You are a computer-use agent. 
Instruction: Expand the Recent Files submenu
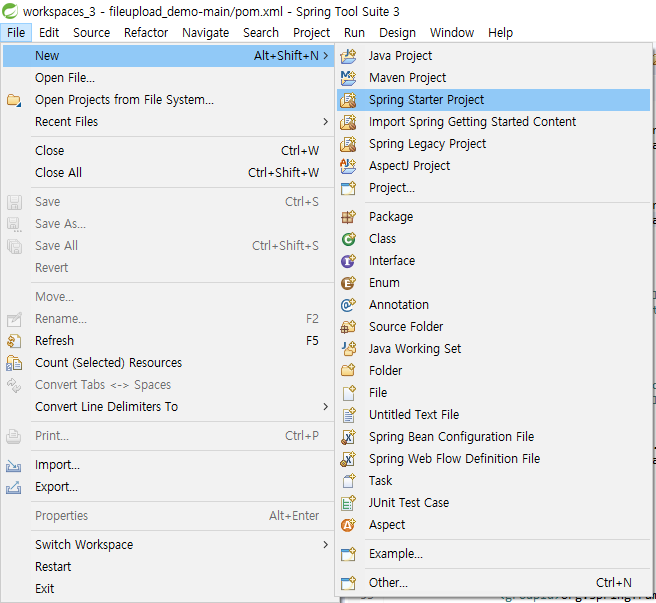click(x=325, y=122)
